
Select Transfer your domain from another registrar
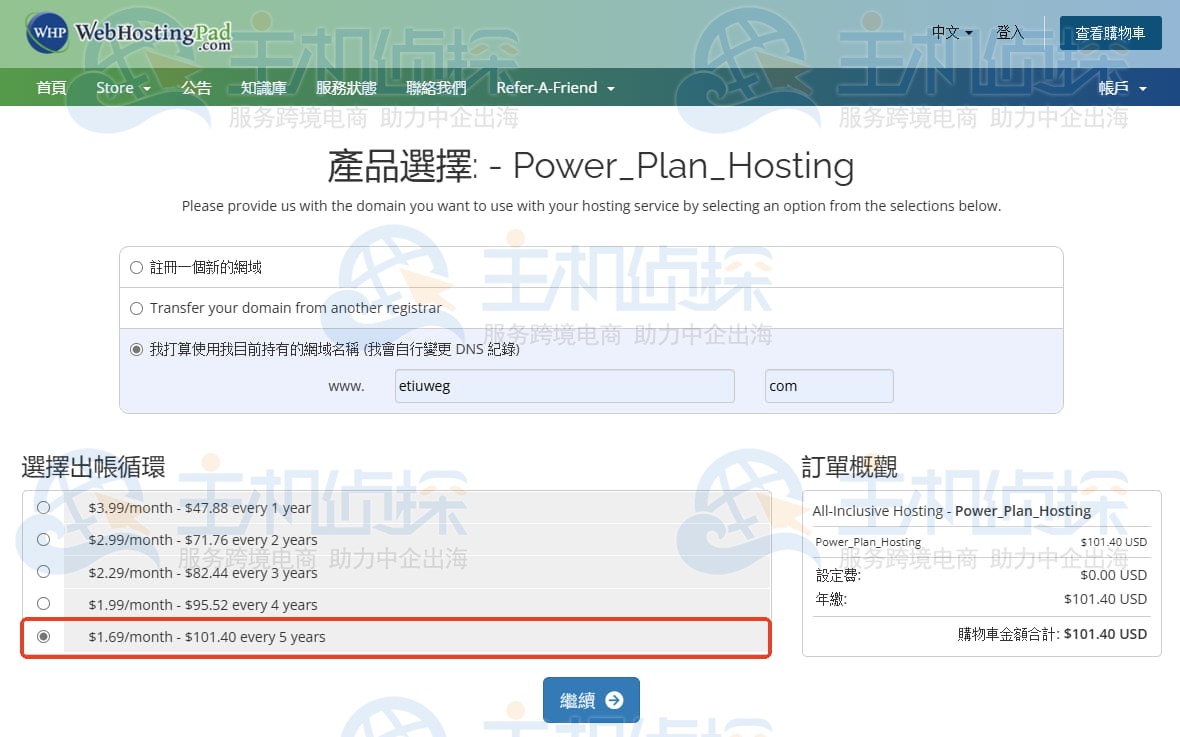click(136, 308)
